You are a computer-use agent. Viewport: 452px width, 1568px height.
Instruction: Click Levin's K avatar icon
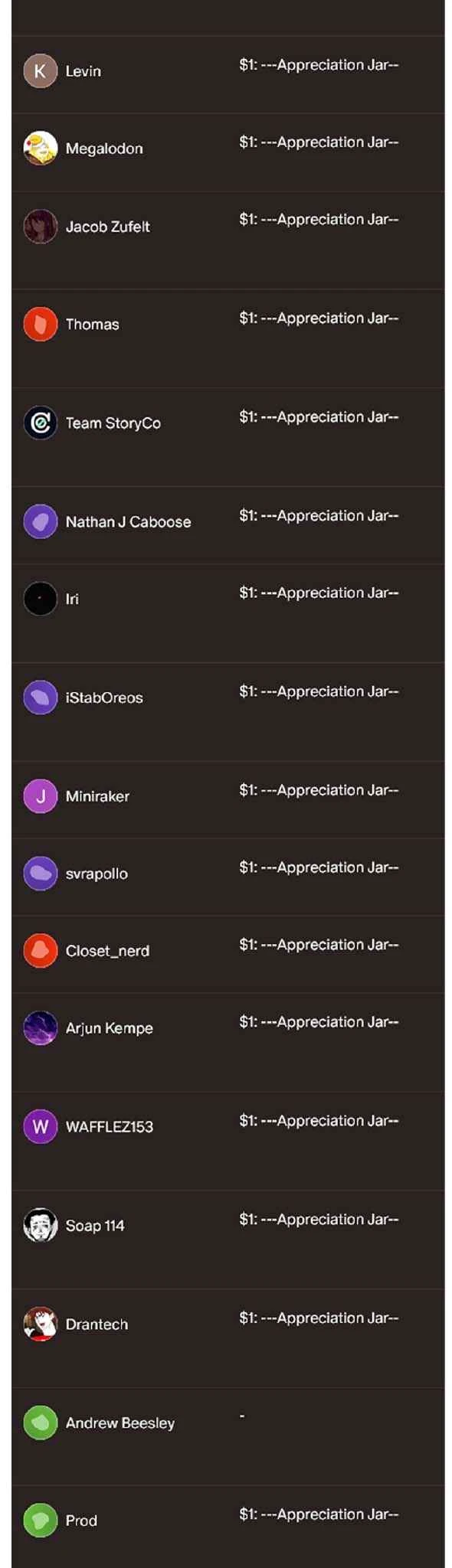pos(41,71)
